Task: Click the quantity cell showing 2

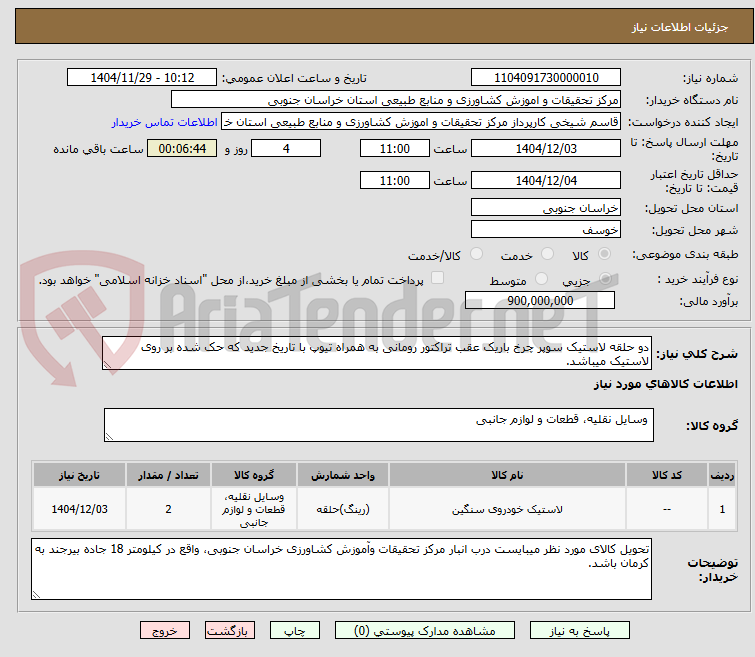Action: pos(169,509)
